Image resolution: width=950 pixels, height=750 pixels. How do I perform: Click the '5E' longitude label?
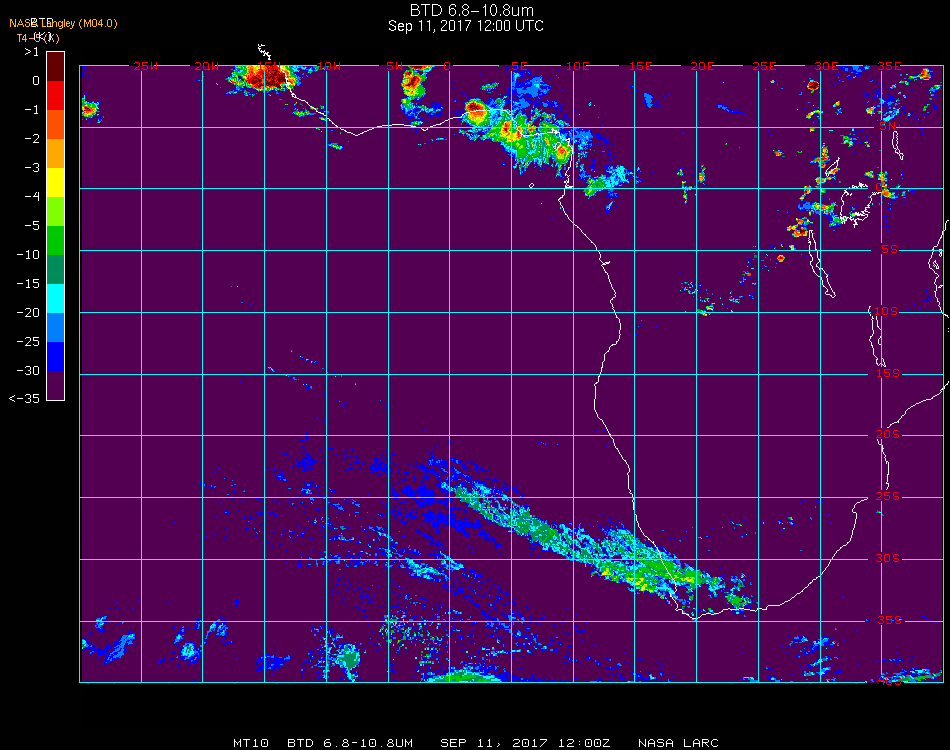pyautogui.click(x=519, y=66)
